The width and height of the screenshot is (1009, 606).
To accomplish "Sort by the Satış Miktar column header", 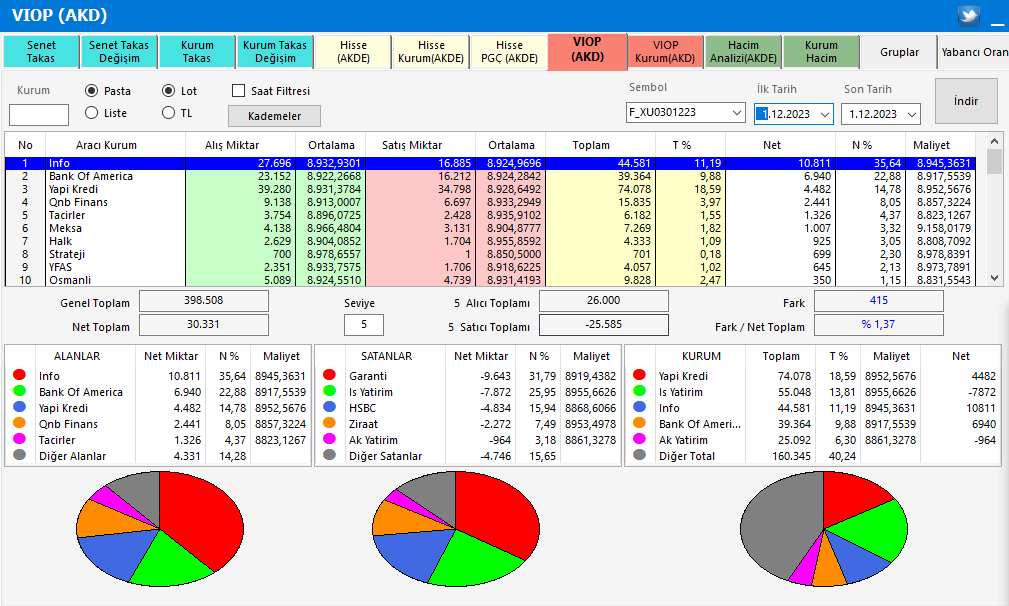I will [420, 145].
